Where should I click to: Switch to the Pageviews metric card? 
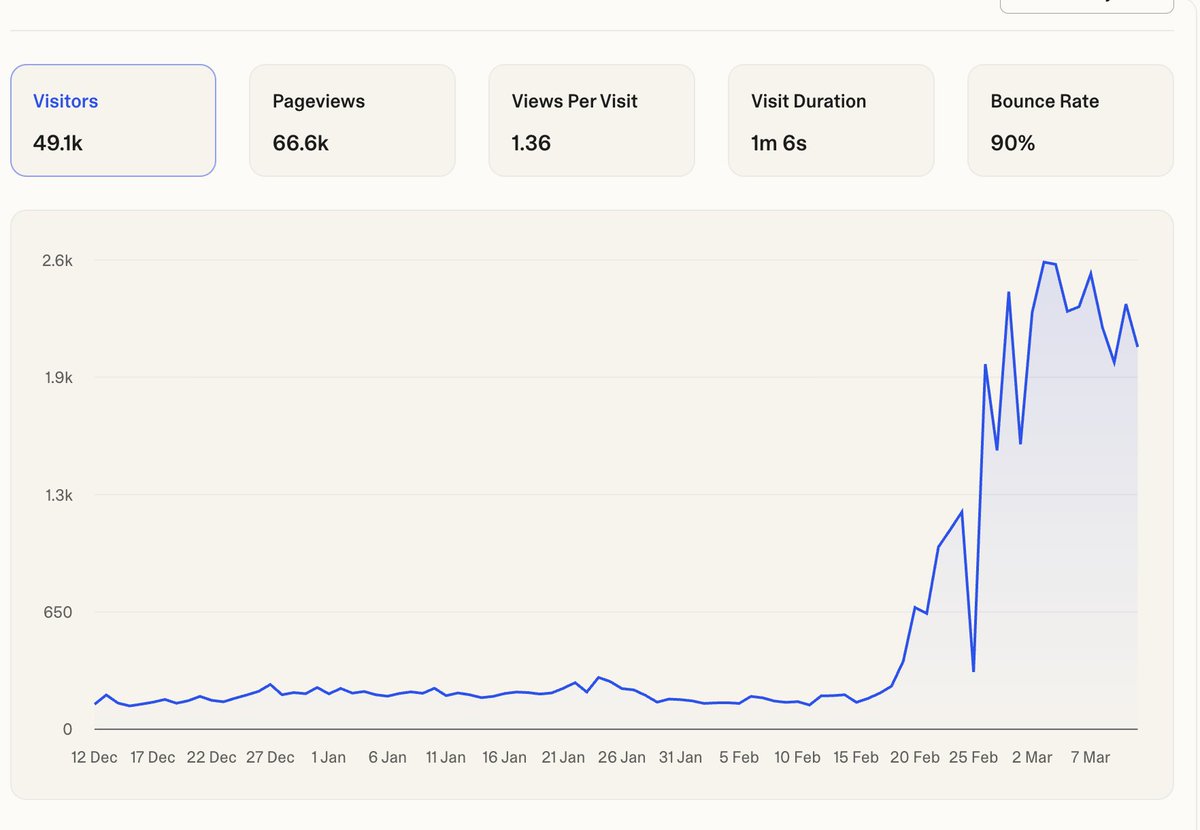352,121
